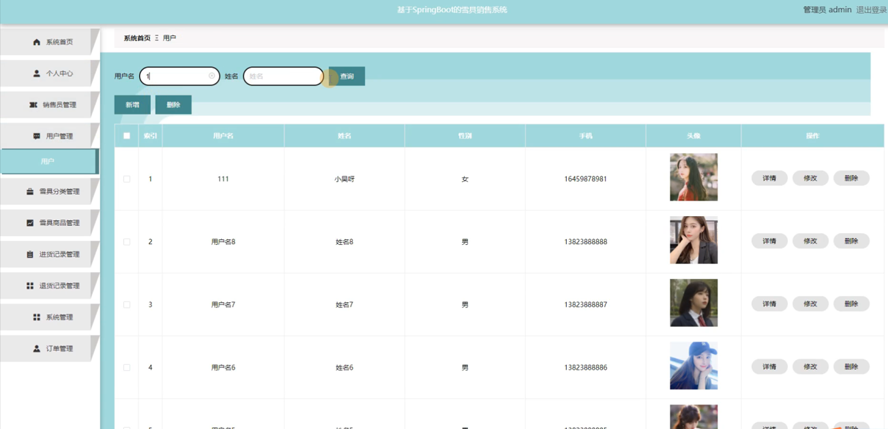Open the avatar thumbnail of user 111
The image size is (888, 429).
[x=694, y=177]
